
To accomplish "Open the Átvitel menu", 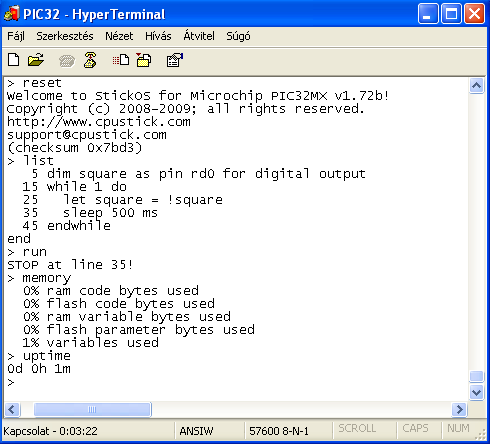I will [x=199, y=36].
